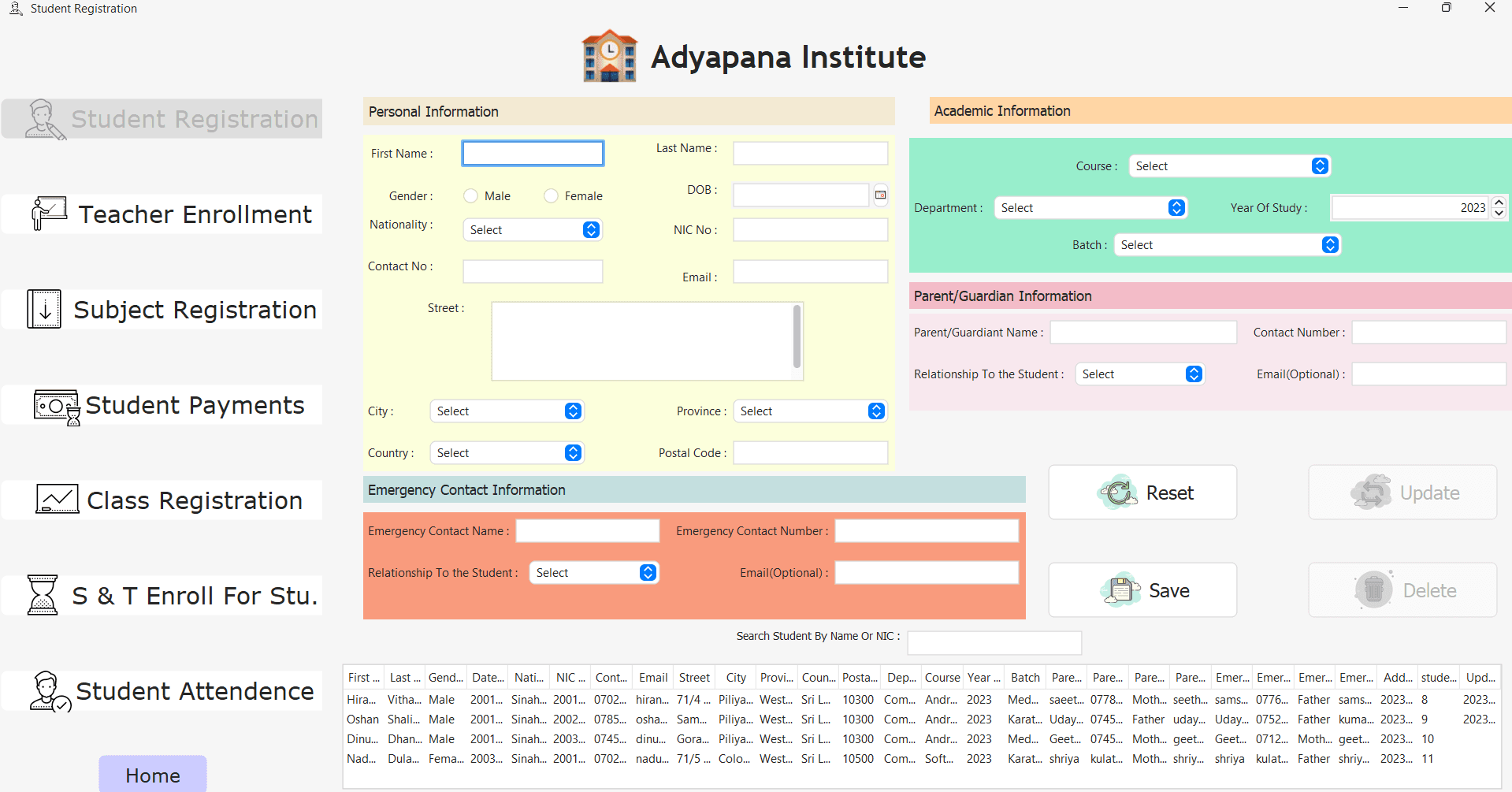Click the Student Attendence person icon
The width and height of the screenshot is (1512, 792).
(x=50, y=691)
